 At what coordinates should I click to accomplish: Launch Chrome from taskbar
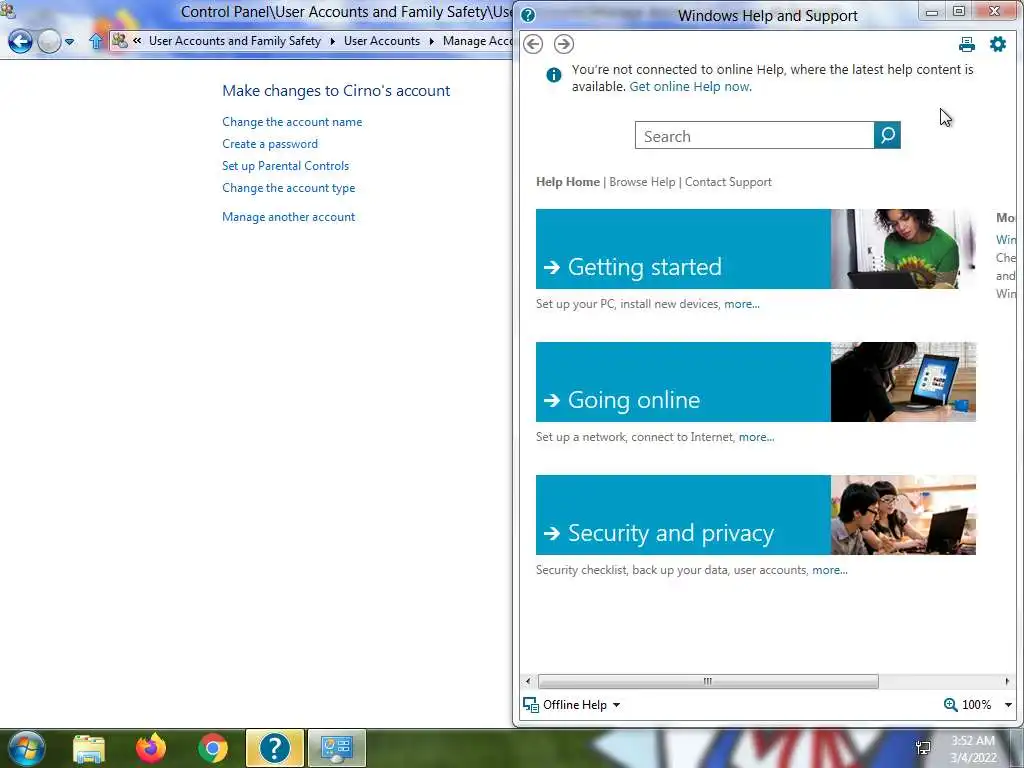(212, 748)
